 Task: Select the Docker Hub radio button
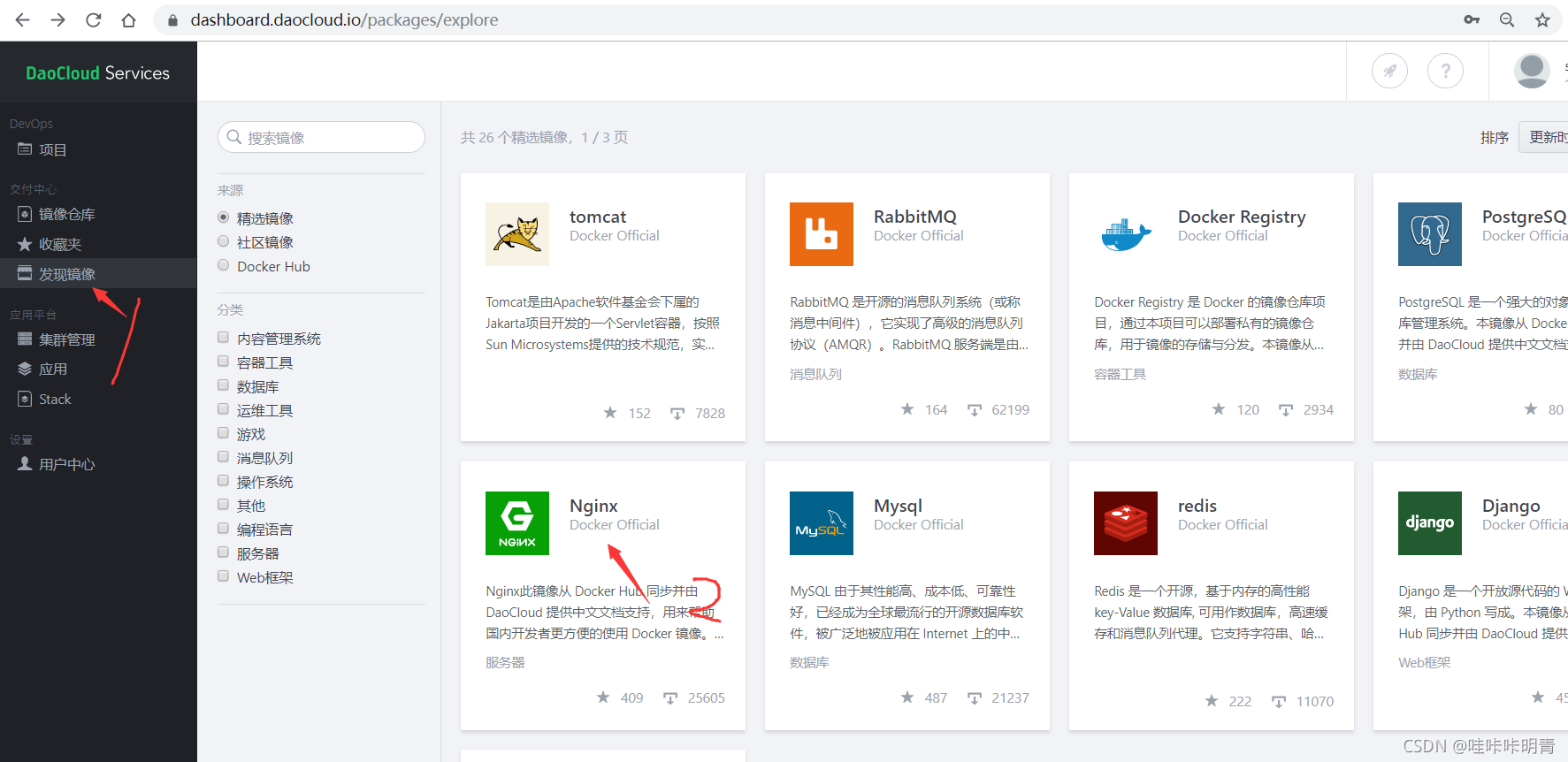224,265
